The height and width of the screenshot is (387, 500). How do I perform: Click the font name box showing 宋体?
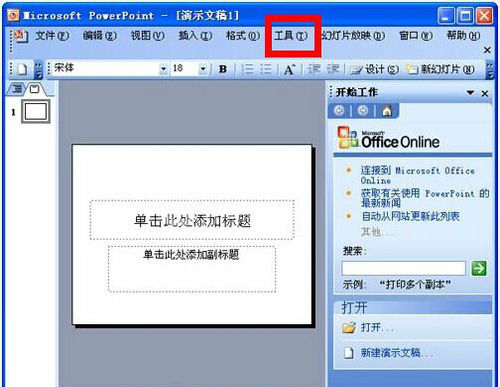click(x=106, y=69)
